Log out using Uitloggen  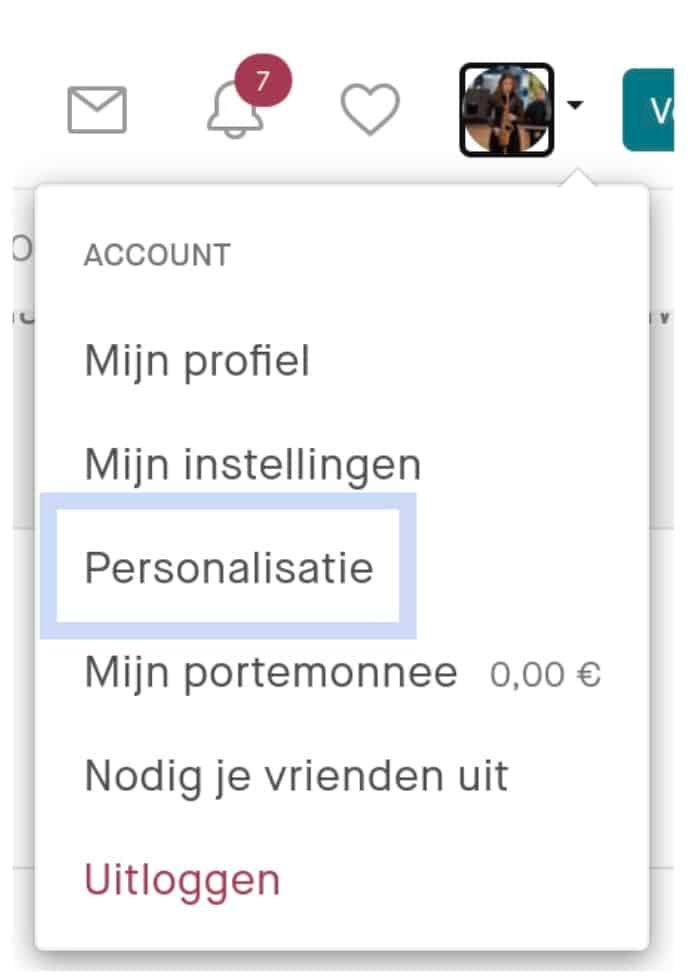pyautogui.click(x=182, y=880)
